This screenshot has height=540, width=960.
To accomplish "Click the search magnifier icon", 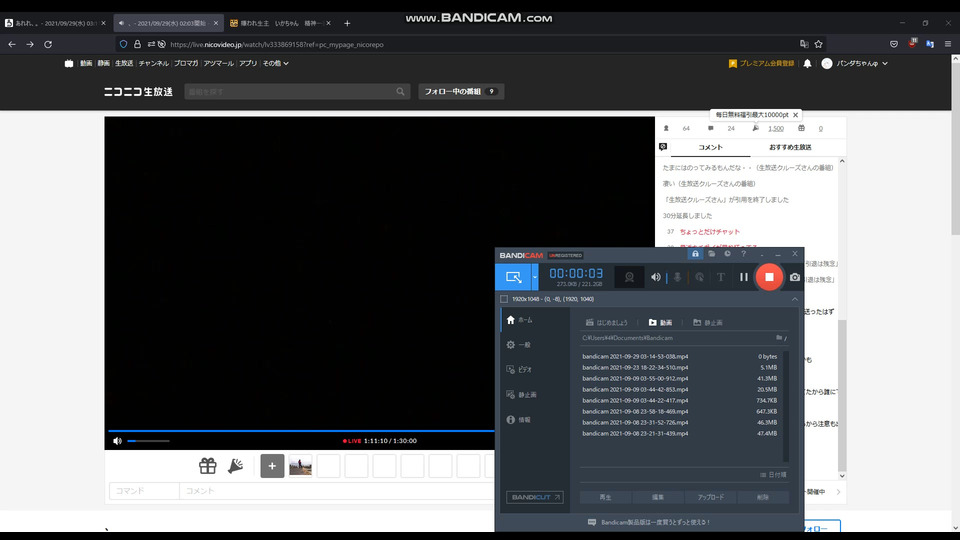I will click(400, 91).
